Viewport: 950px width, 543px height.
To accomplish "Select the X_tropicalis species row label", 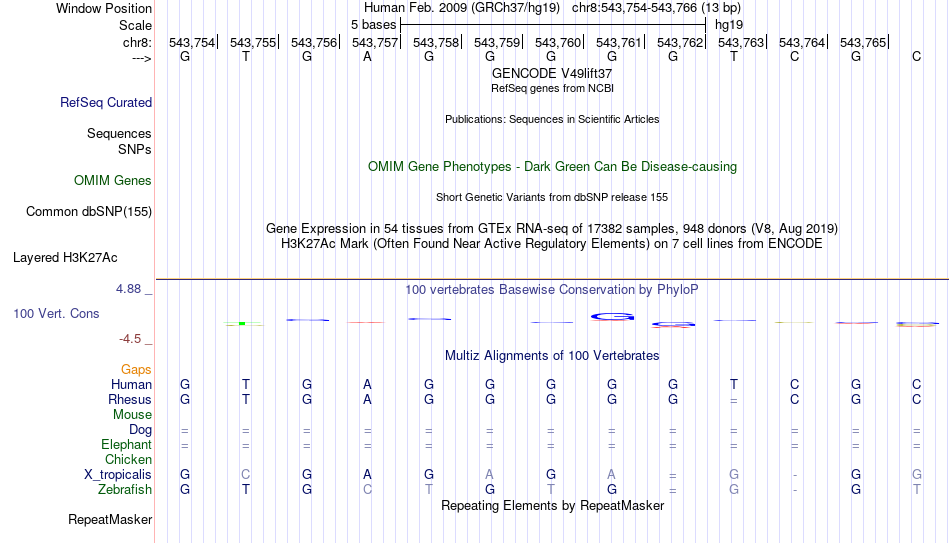I will pos(118,475).
